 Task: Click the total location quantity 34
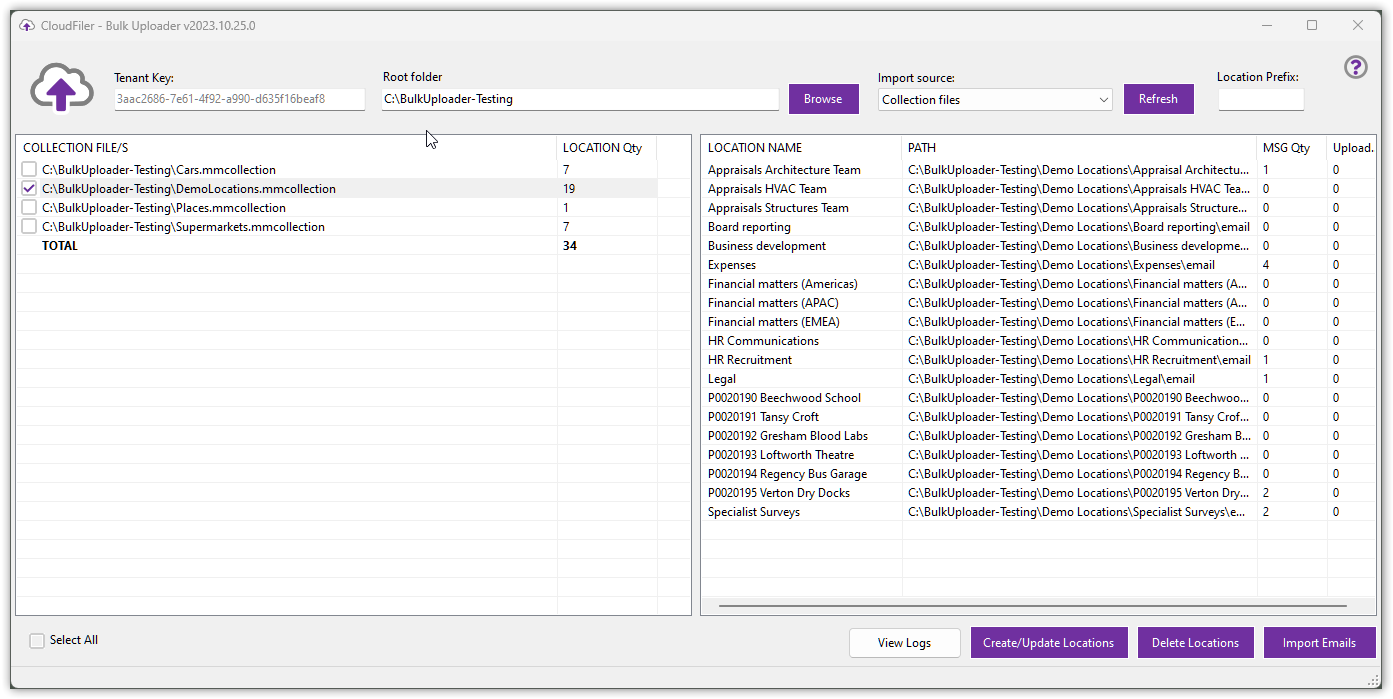pyautogui.click(x=570, y=246)
